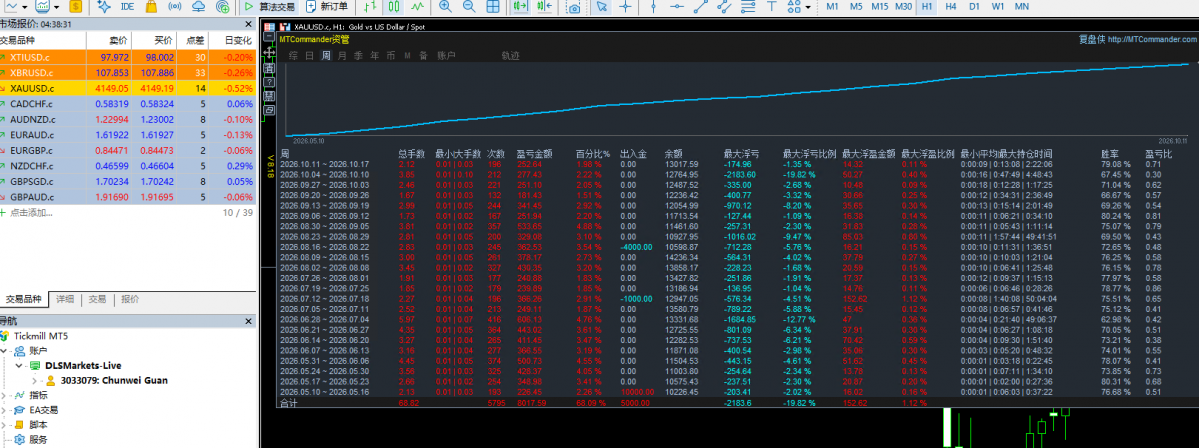Open the cloud VPS hosting icon

[199, 7]
